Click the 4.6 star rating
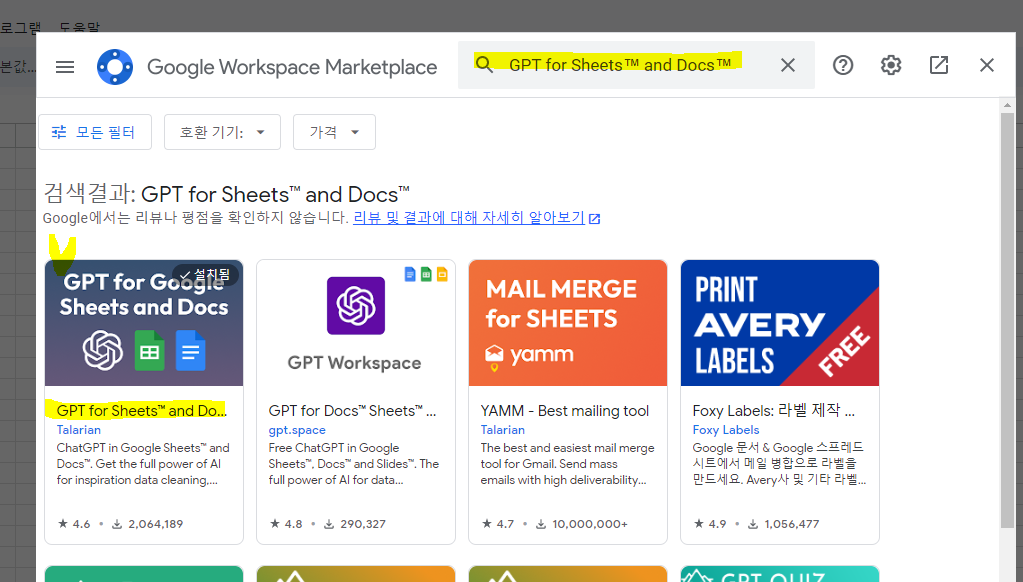The height and width of the screenshot is (582, 1023). 74,524
